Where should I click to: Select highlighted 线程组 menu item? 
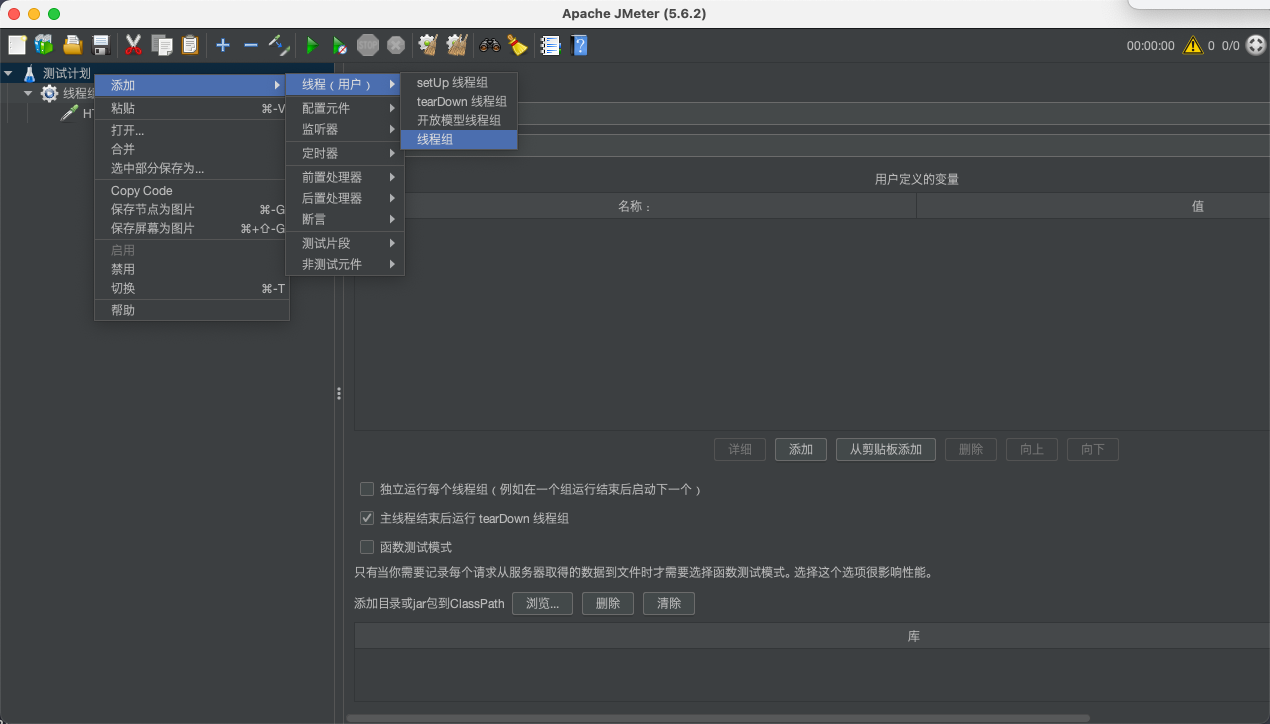coord(459,139)
